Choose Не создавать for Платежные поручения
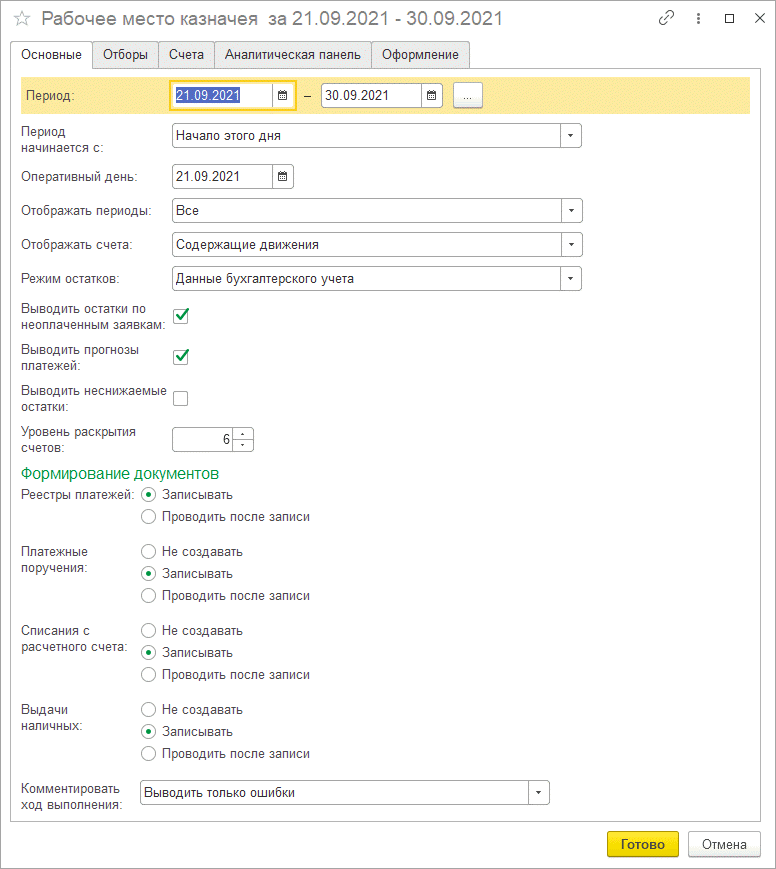Screen dimensions: 776x869 [149, 551]
